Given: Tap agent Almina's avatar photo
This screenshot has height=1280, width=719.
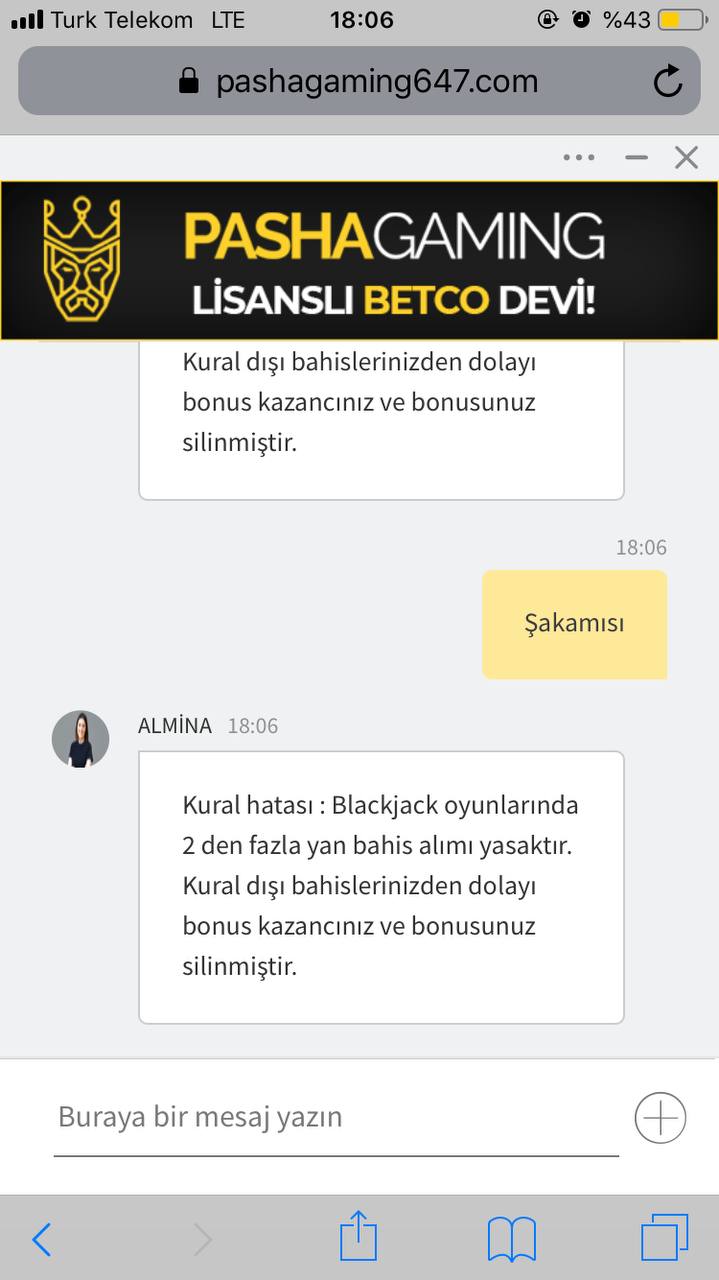Looking at the screenshot, I should click(x=80, y=739).
